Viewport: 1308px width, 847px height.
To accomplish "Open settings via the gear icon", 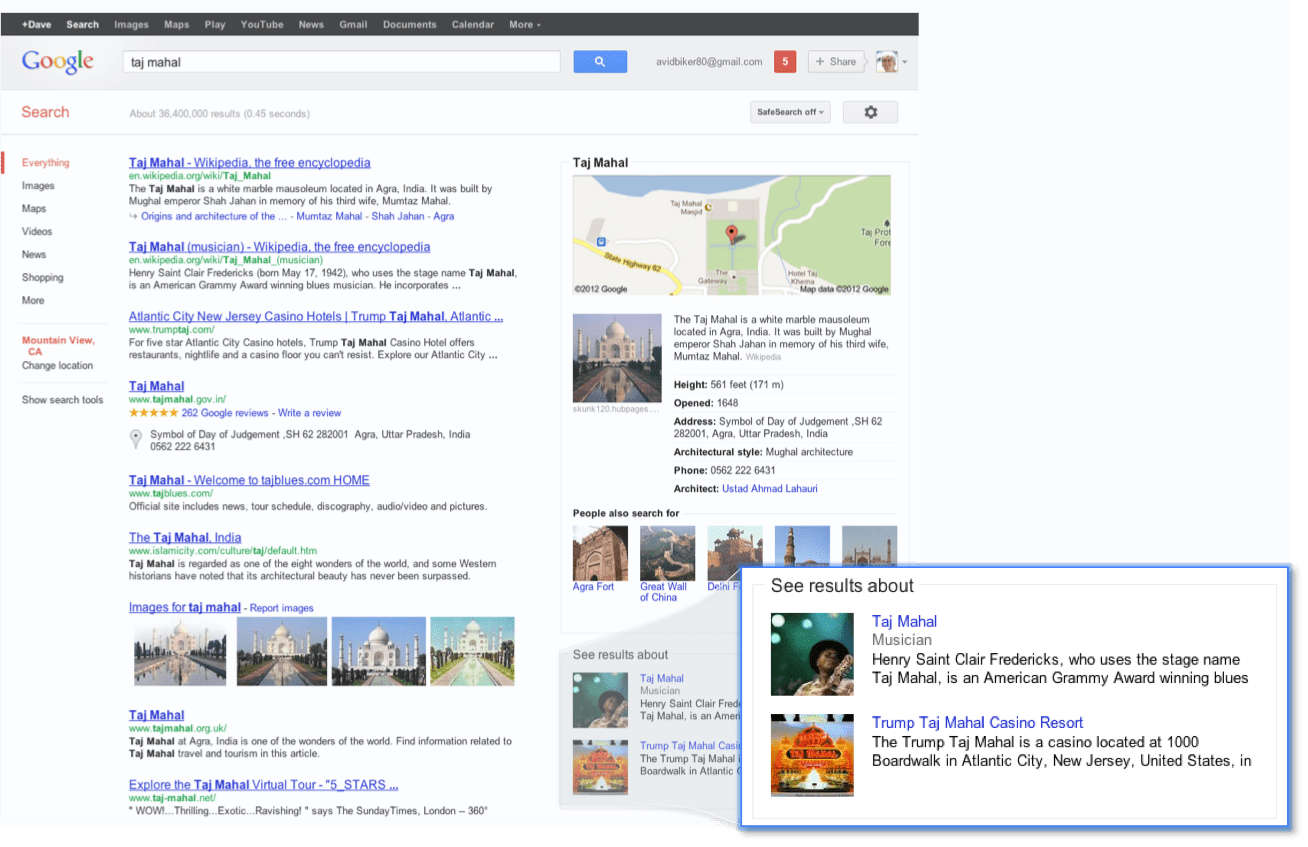I will click(x=870, y=112).
